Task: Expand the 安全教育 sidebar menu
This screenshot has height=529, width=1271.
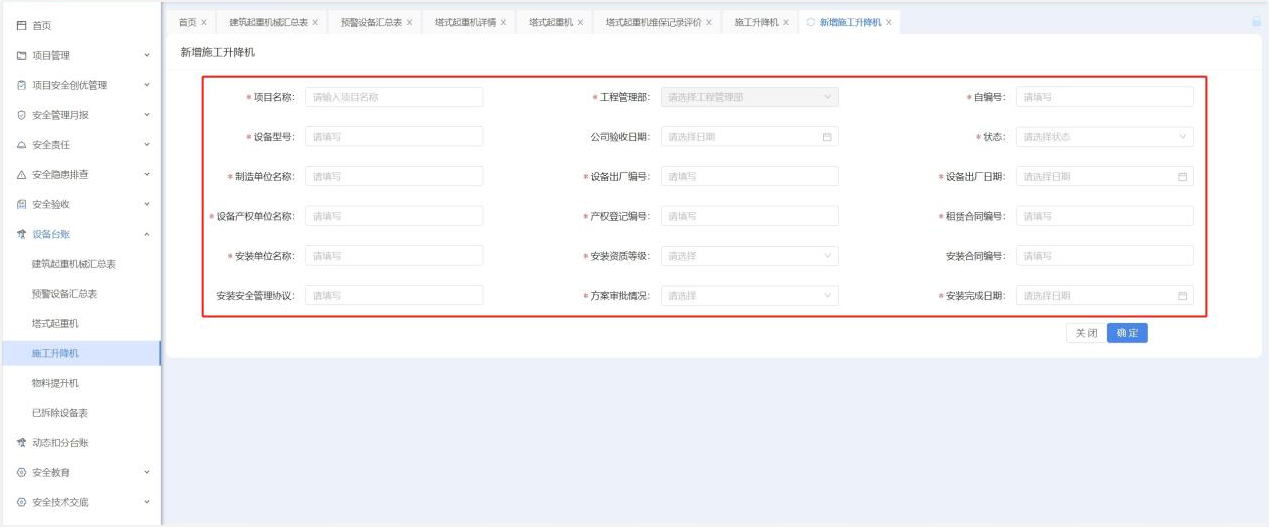Action: tap(147, 472)
